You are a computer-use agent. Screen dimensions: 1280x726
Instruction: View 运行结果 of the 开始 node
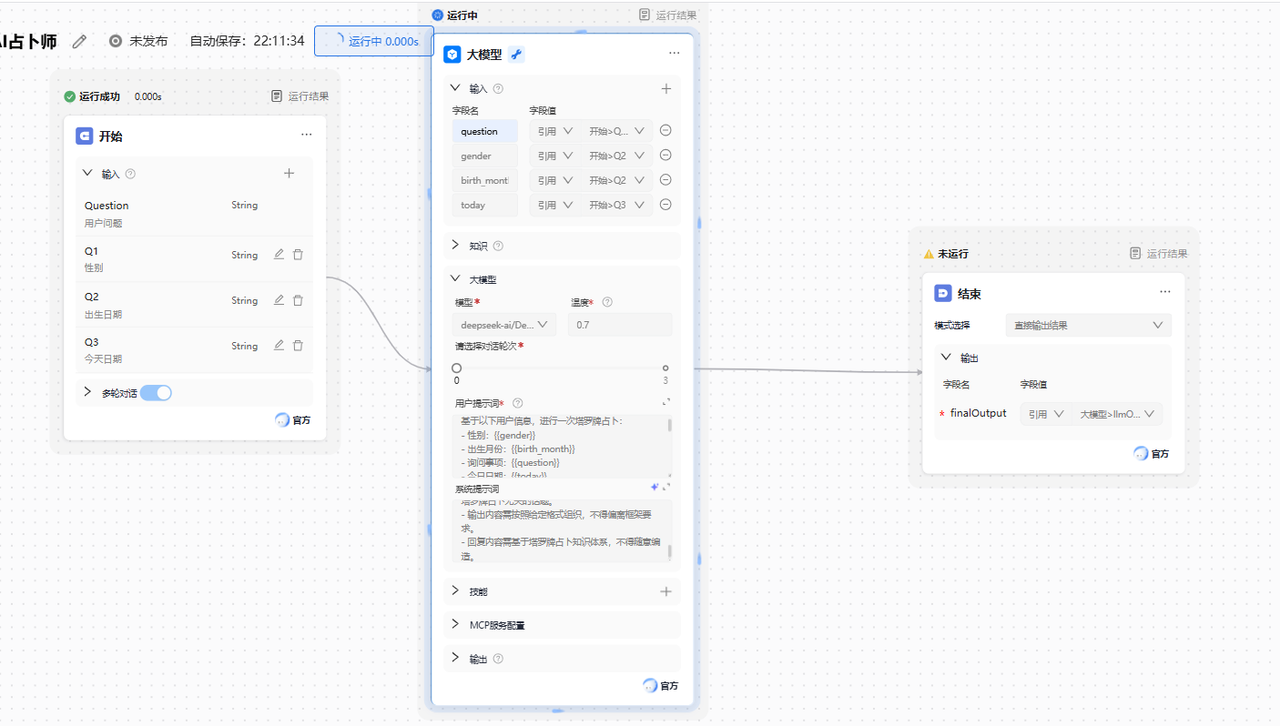(300, 96)
